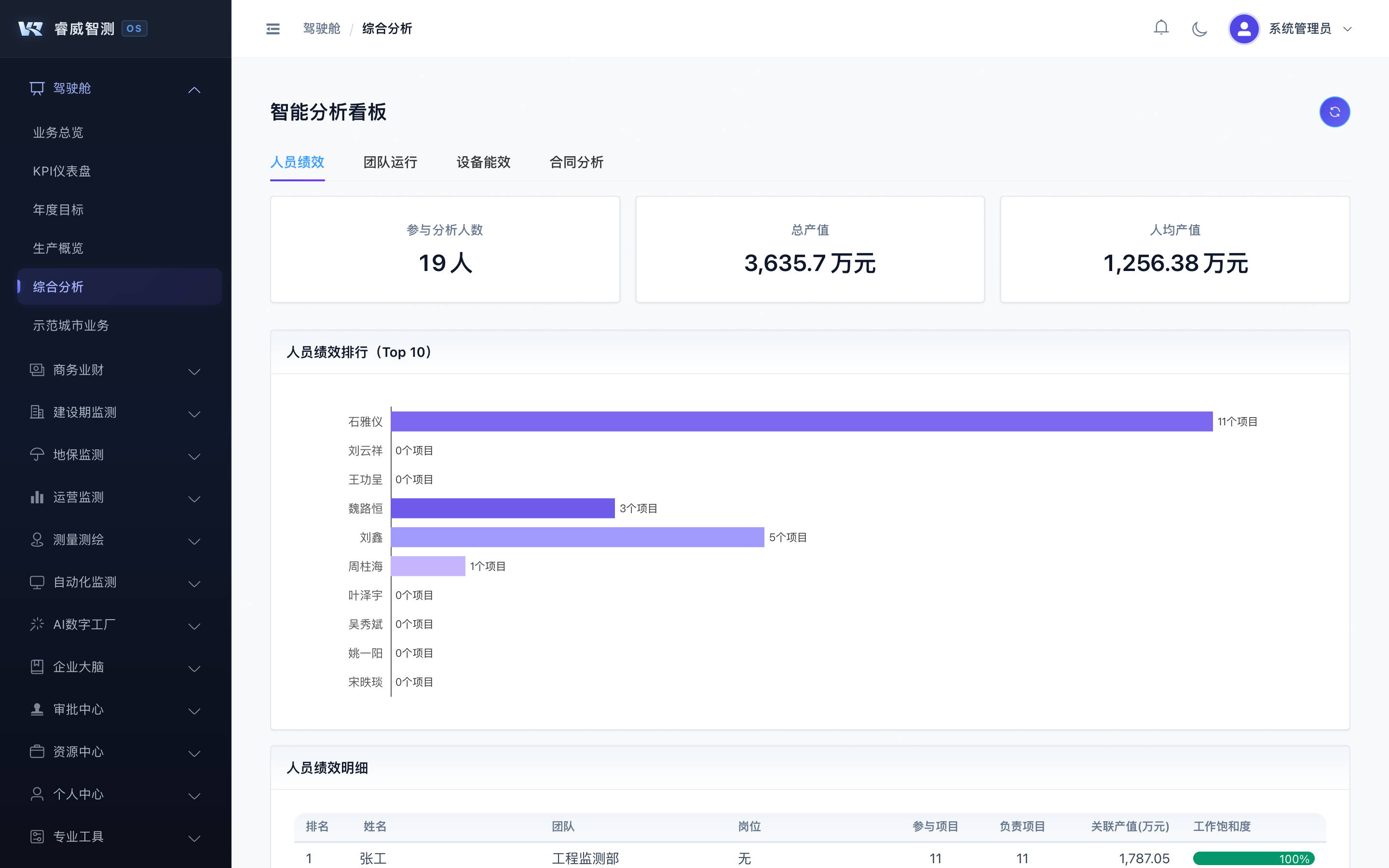Viewport: 1389px width, 868px height.
Task: Click the notification bell icon
Action: coord(1160,27)
